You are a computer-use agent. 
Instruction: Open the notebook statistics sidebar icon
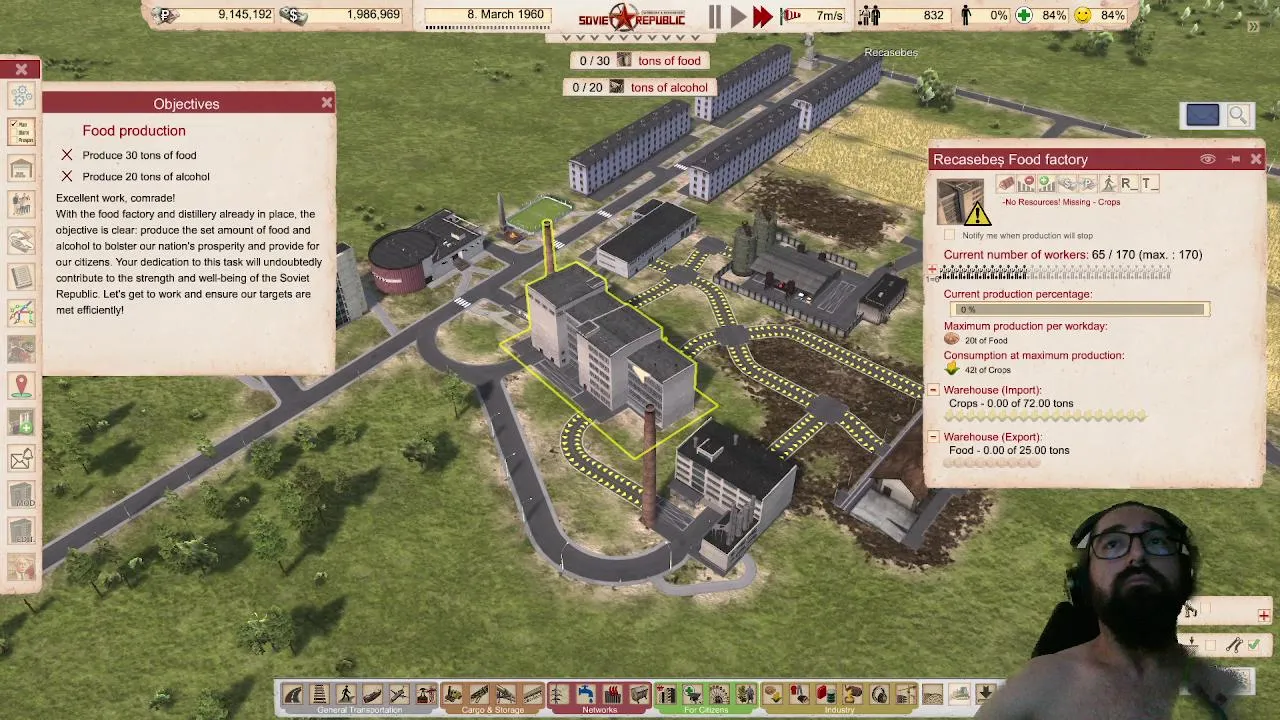tap(21, 276)
